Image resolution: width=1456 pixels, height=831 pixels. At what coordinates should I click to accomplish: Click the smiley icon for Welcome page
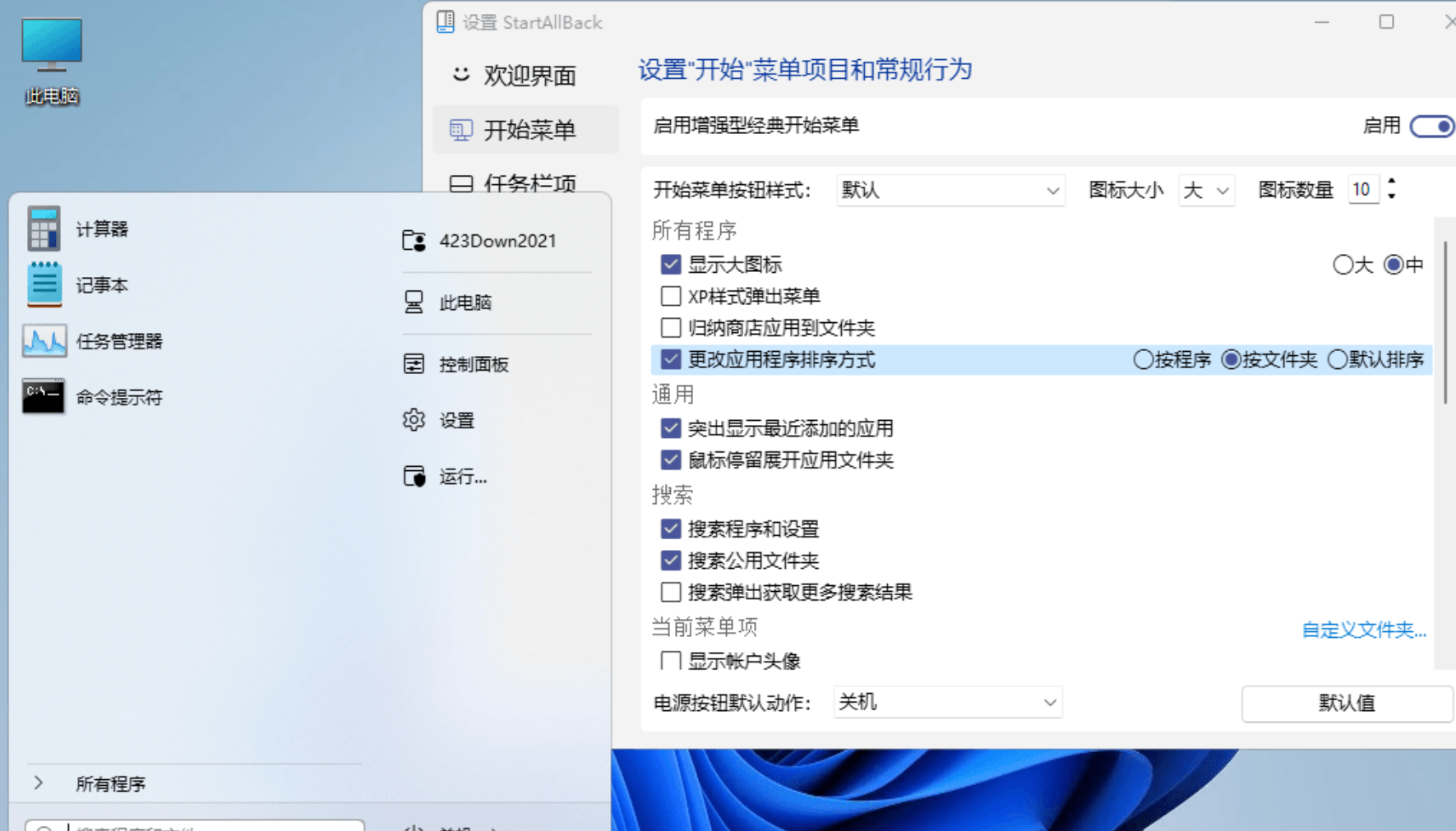460,75
